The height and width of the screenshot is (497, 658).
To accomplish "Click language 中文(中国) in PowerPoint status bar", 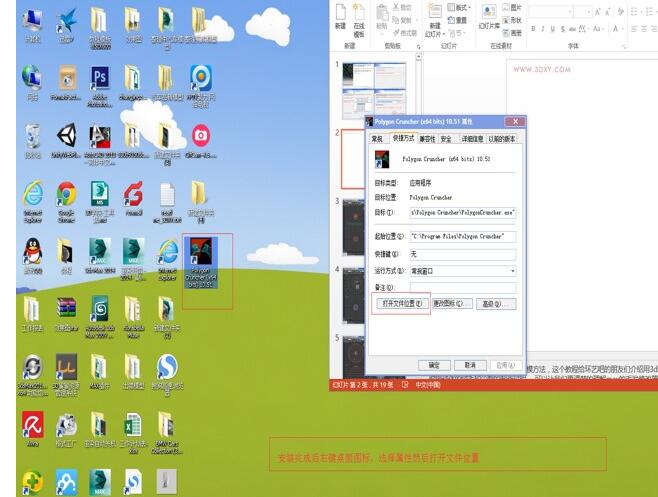I will pos(427,385).
